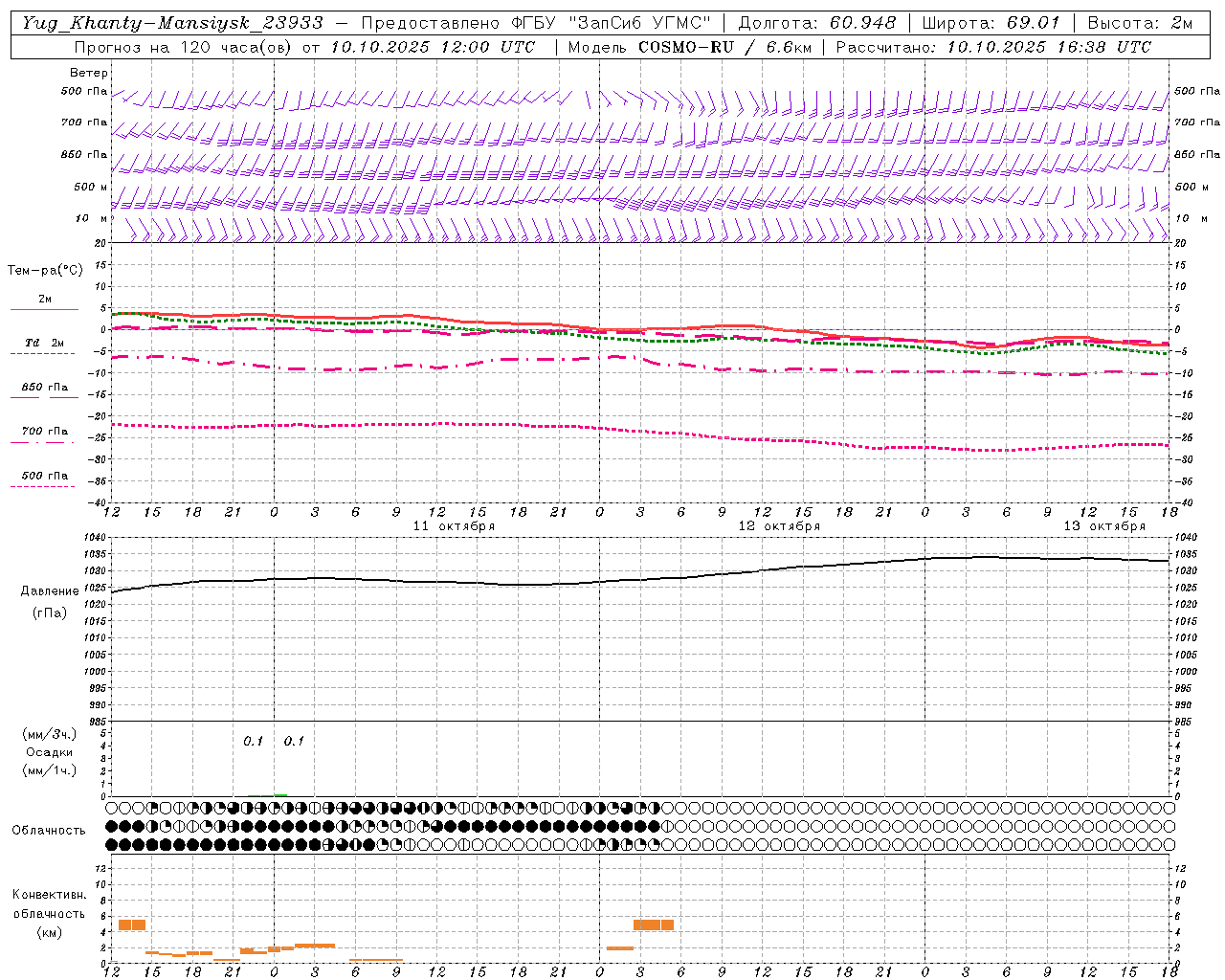Click the '700 гПа' temperature legend entry
The image size is (1225, 980).
point(44,432)
